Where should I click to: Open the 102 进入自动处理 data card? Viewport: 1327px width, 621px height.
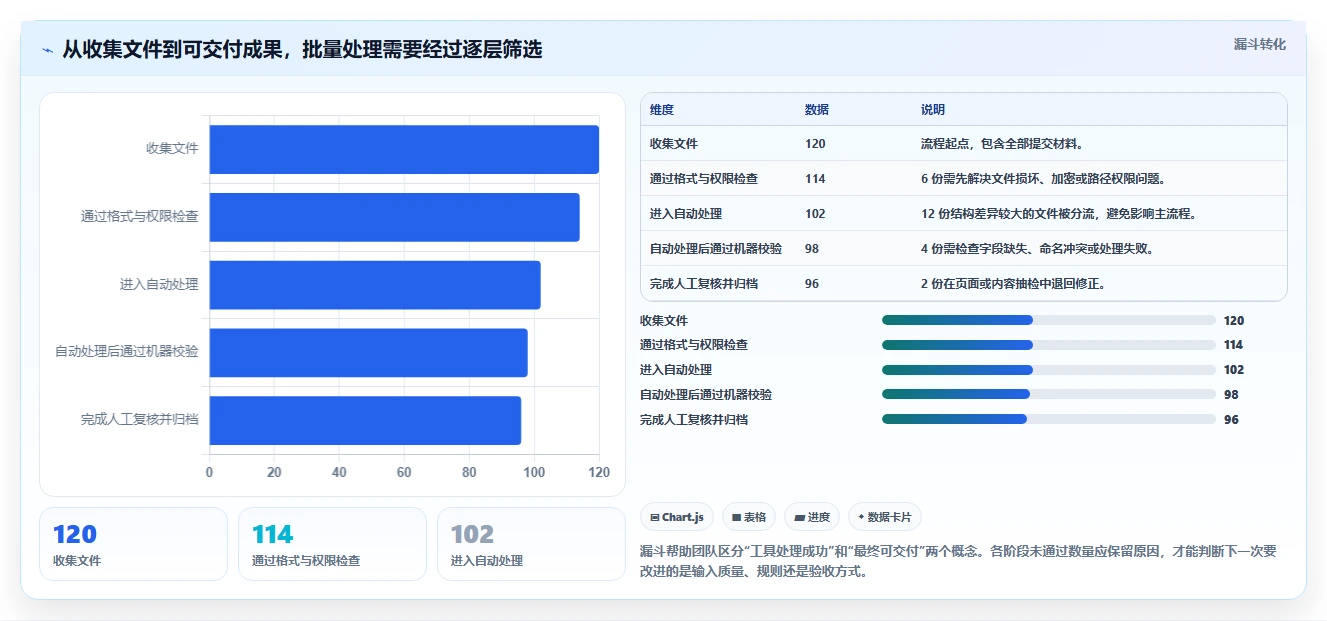pyautogui.click(x=531, y=544)
